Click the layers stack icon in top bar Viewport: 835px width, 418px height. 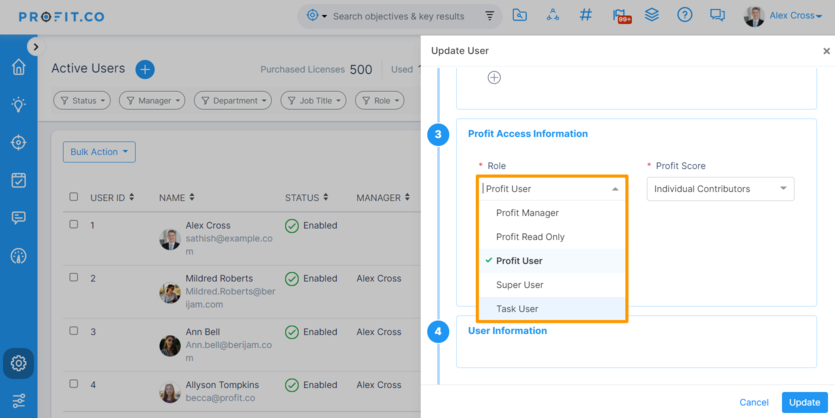coord(652,15)
